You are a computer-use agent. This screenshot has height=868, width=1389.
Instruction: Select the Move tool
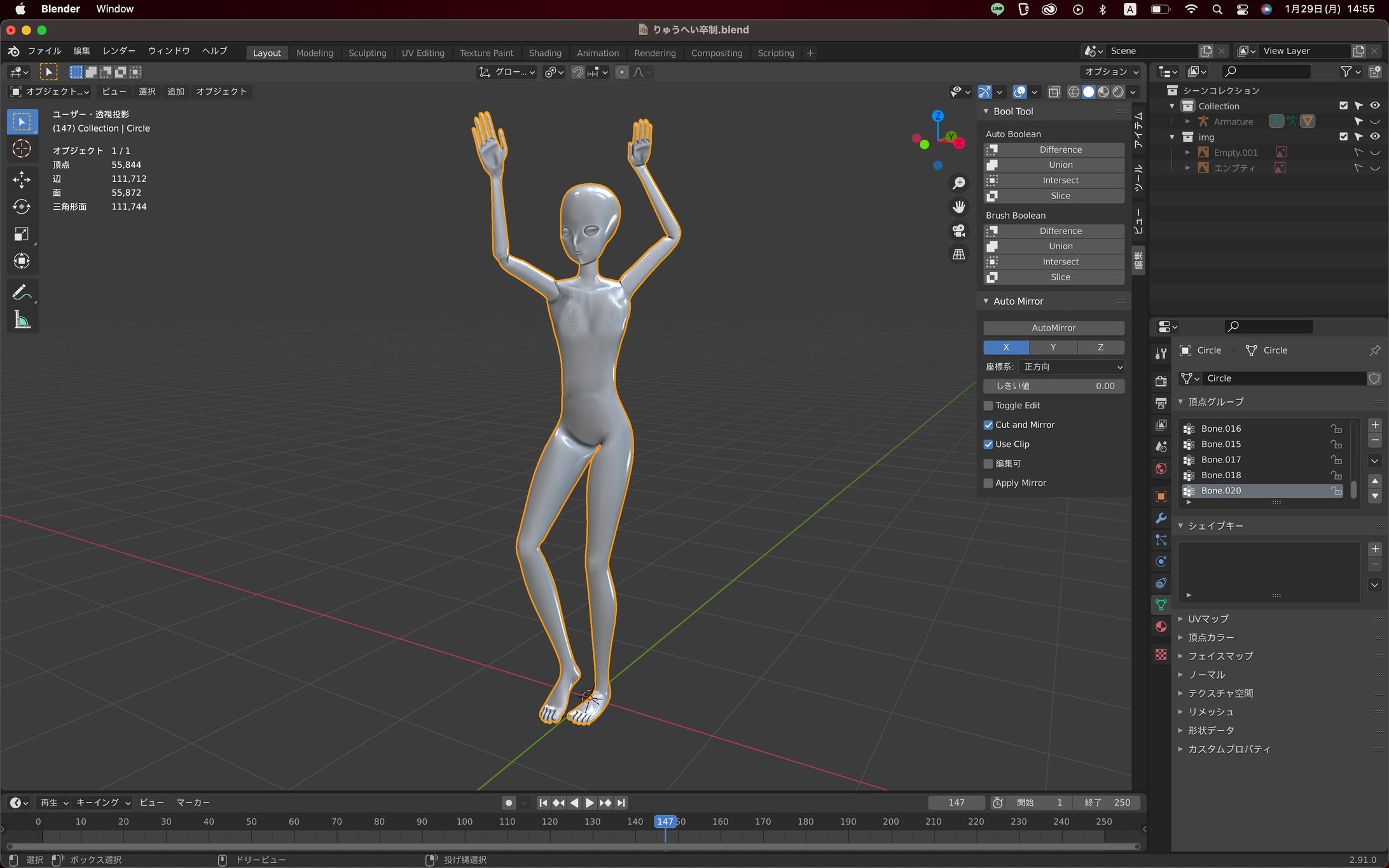(x=22, y=179)
